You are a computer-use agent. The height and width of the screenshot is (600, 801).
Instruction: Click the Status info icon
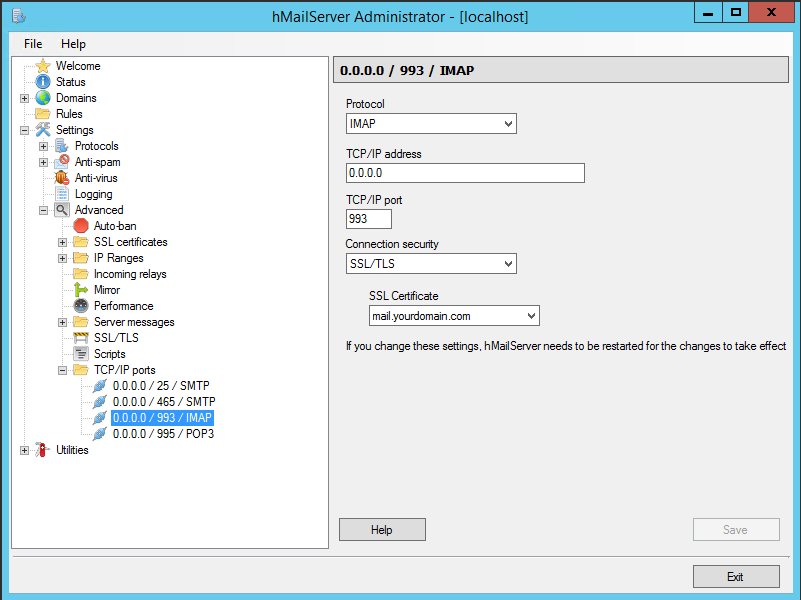point(43,82)
